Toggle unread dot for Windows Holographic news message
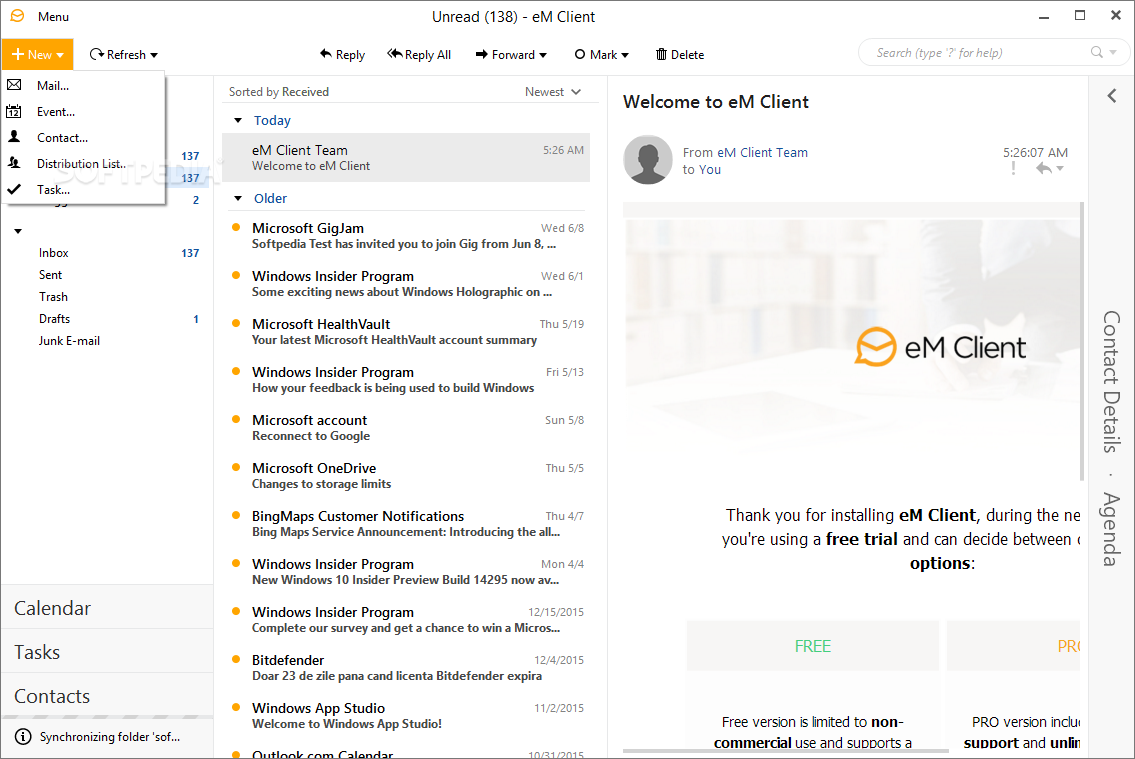The width and height of the screenshot is (1135, 759). tap(236, 275)
